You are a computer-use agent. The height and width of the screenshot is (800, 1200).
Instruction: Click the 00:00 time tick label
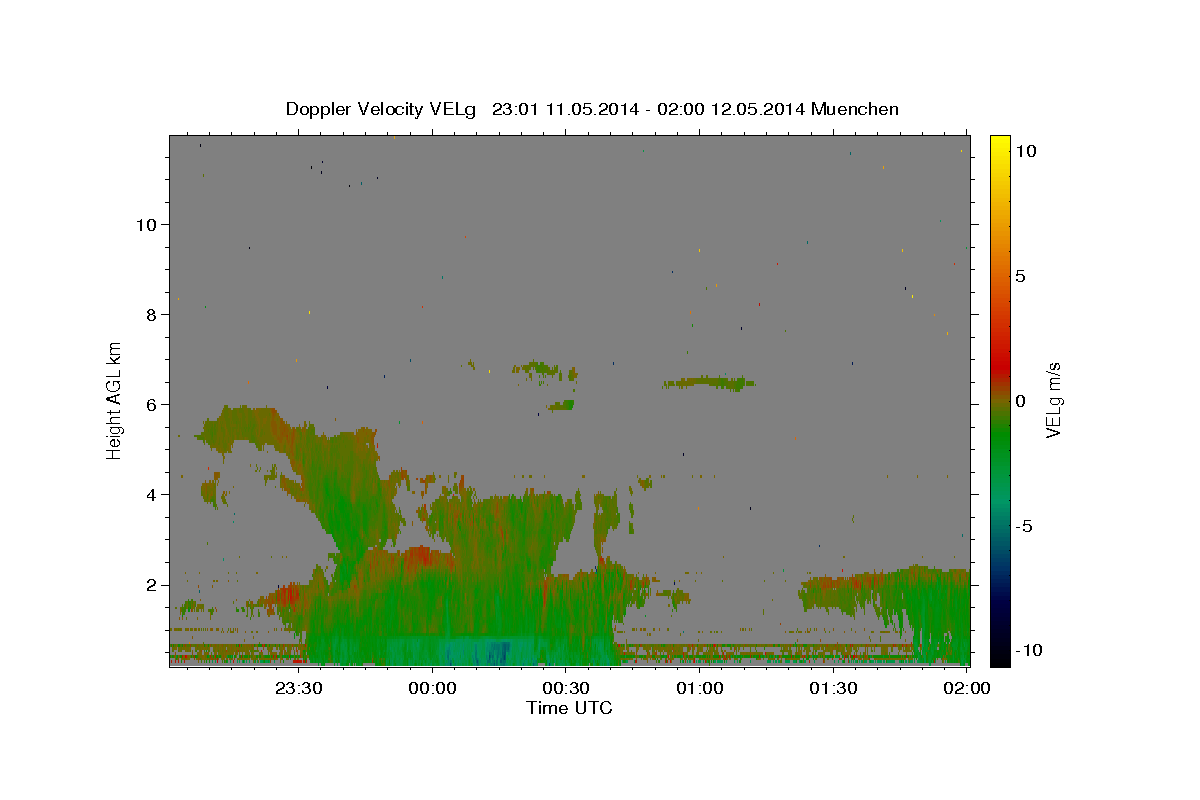pyautogui.click(x=433, y=688)
